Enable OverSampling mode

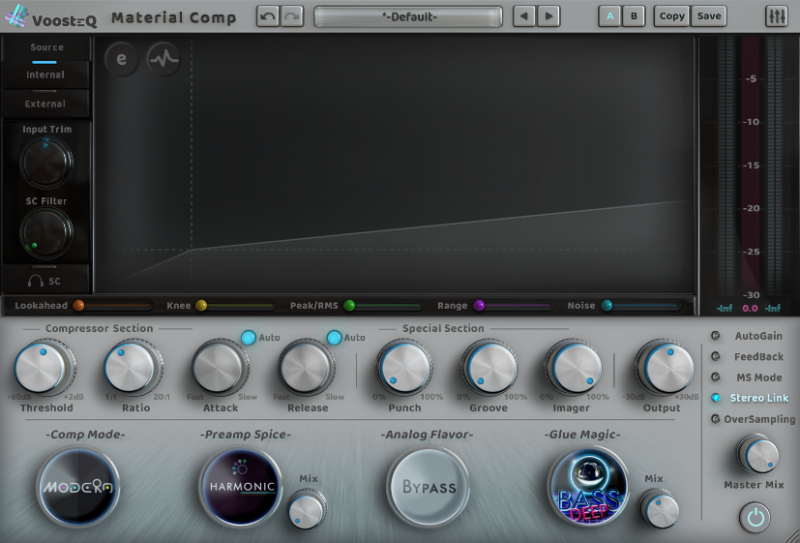715,419
